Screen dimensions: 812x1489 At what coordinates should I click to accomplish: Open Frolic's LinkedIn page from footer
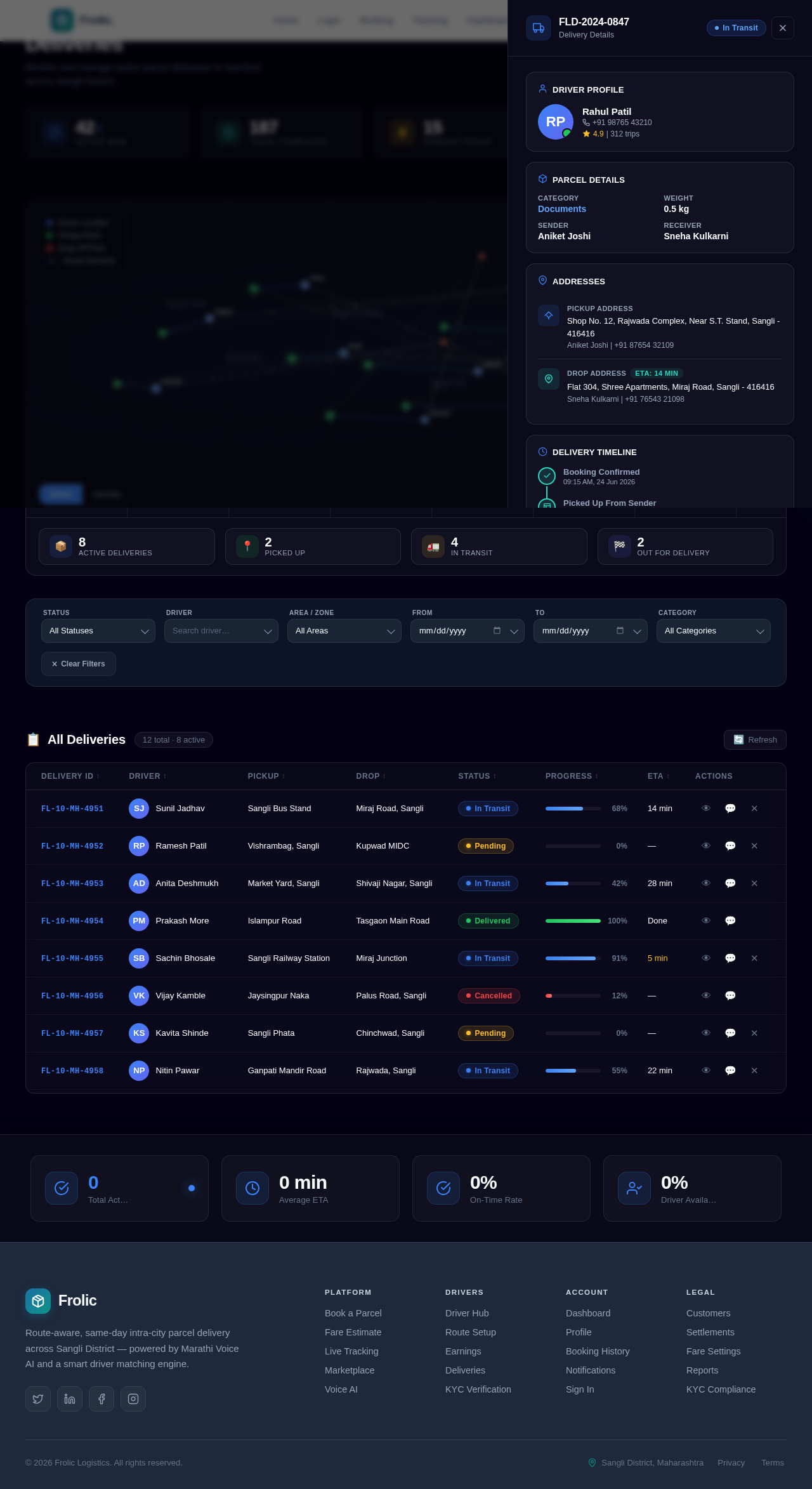70,1399
